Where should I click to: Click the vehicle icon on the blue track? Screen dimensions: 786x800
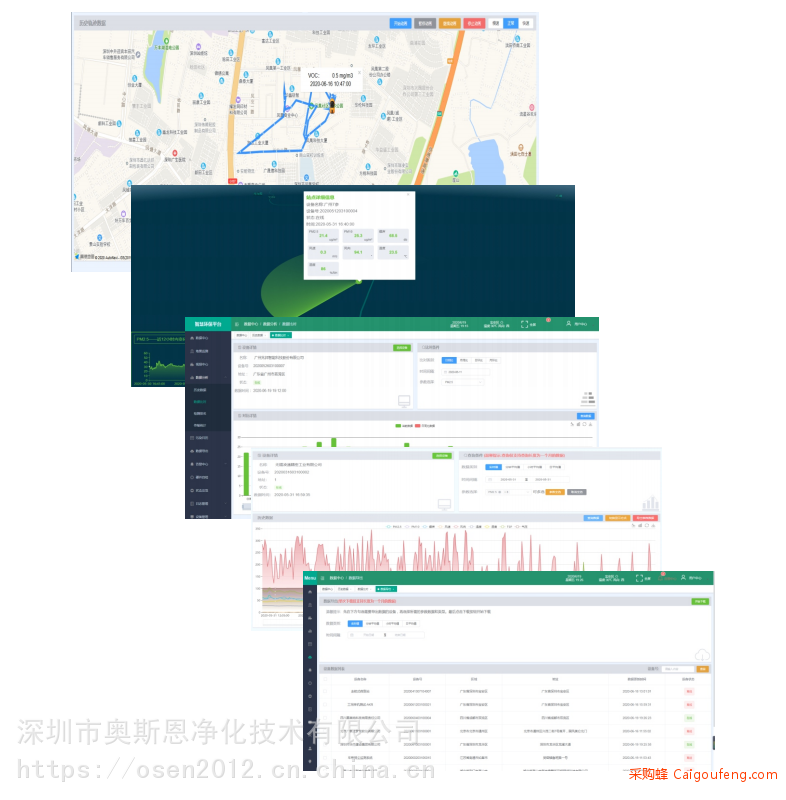pos(332,106)
